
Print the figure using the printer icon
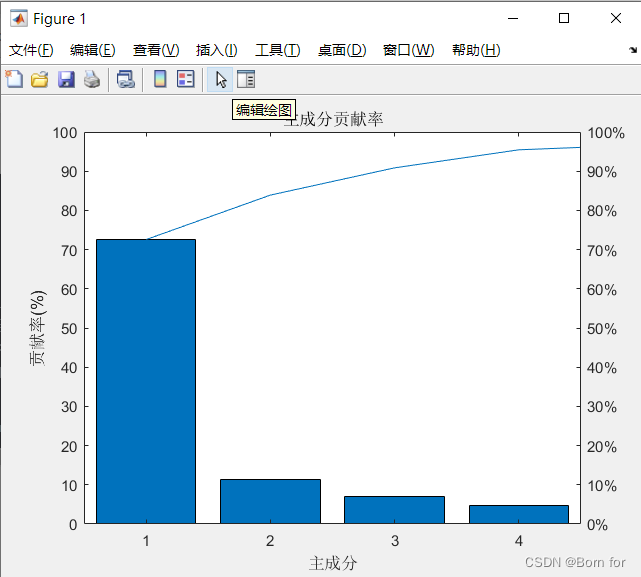coord(92,79)
